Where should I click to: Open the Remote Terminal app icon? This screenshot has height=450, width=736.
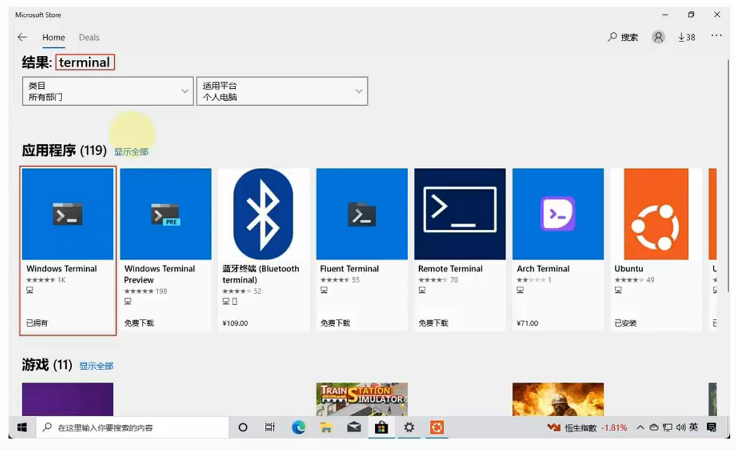(x=460, y=214)
